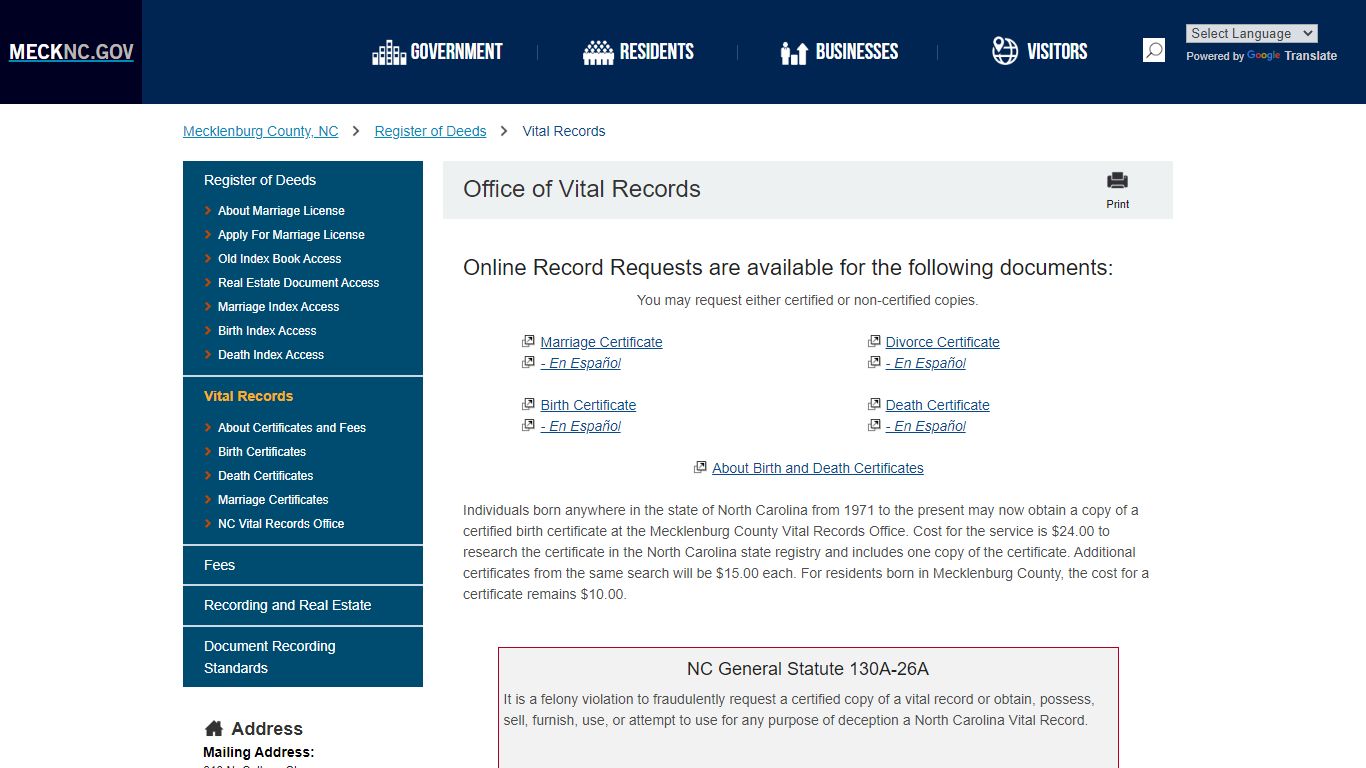Image resolution: width=1366 pixels, height=768 pixels.
Task: Go to Register of Deeds breadcrumb
Action: point(430,131)
